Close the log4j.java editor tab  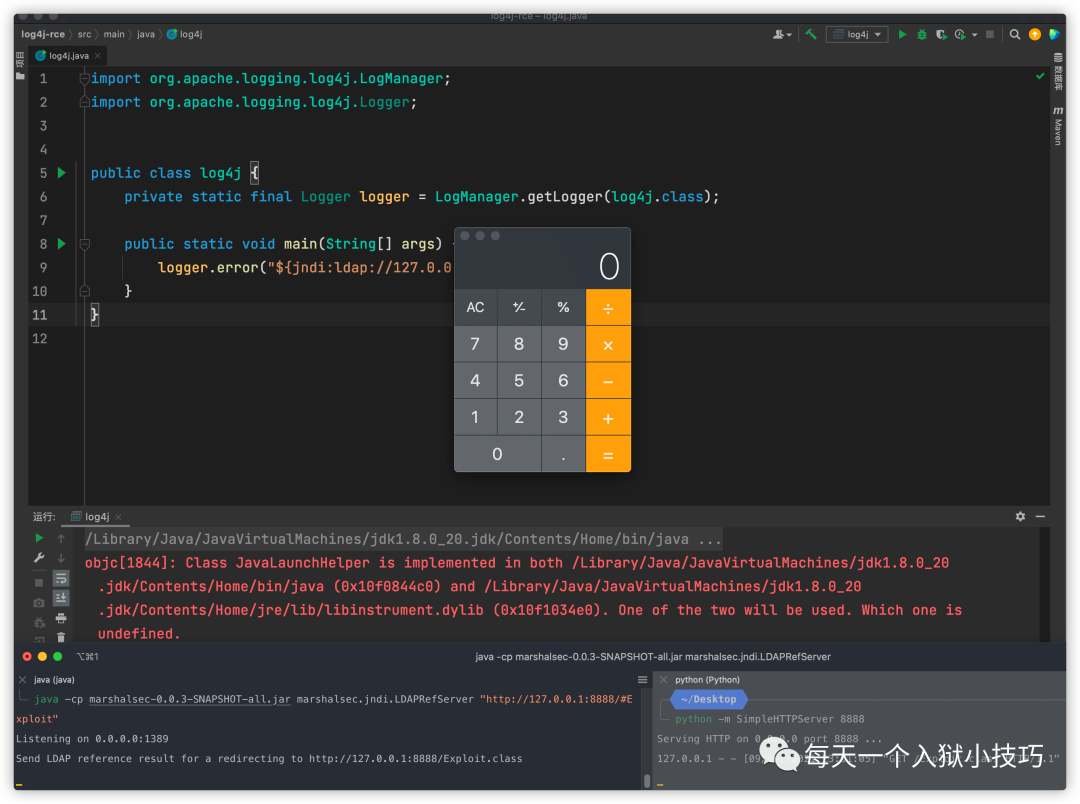point(98,56)
